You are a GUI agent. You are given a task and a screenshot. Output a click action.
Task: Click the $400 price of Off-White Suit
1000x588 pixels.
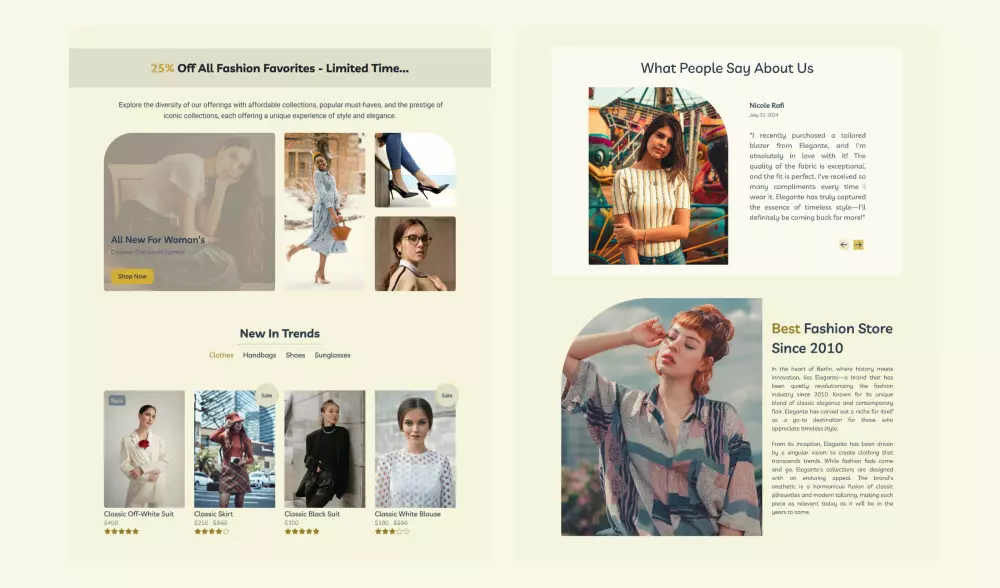tap(111, 523)
